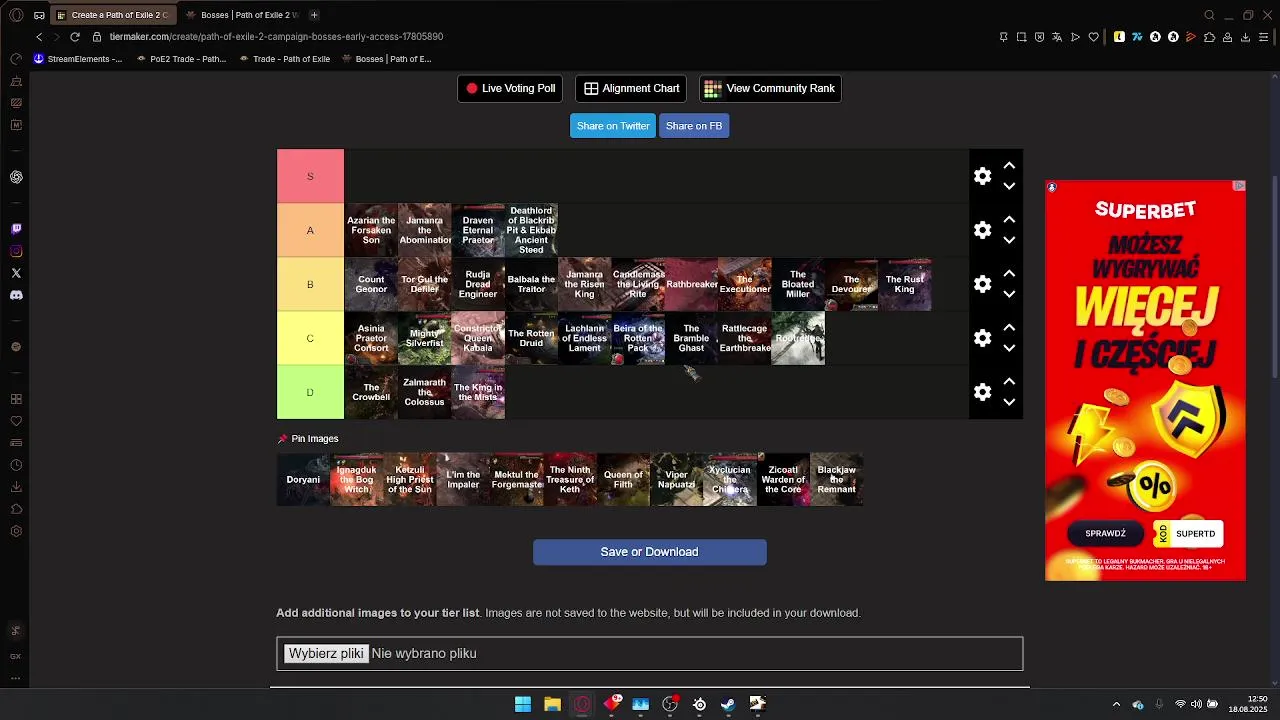Viewport: 1280px width, 720px height.
Task: Open translate page icon in toolbar
Action: click(x=1057, y=37)
